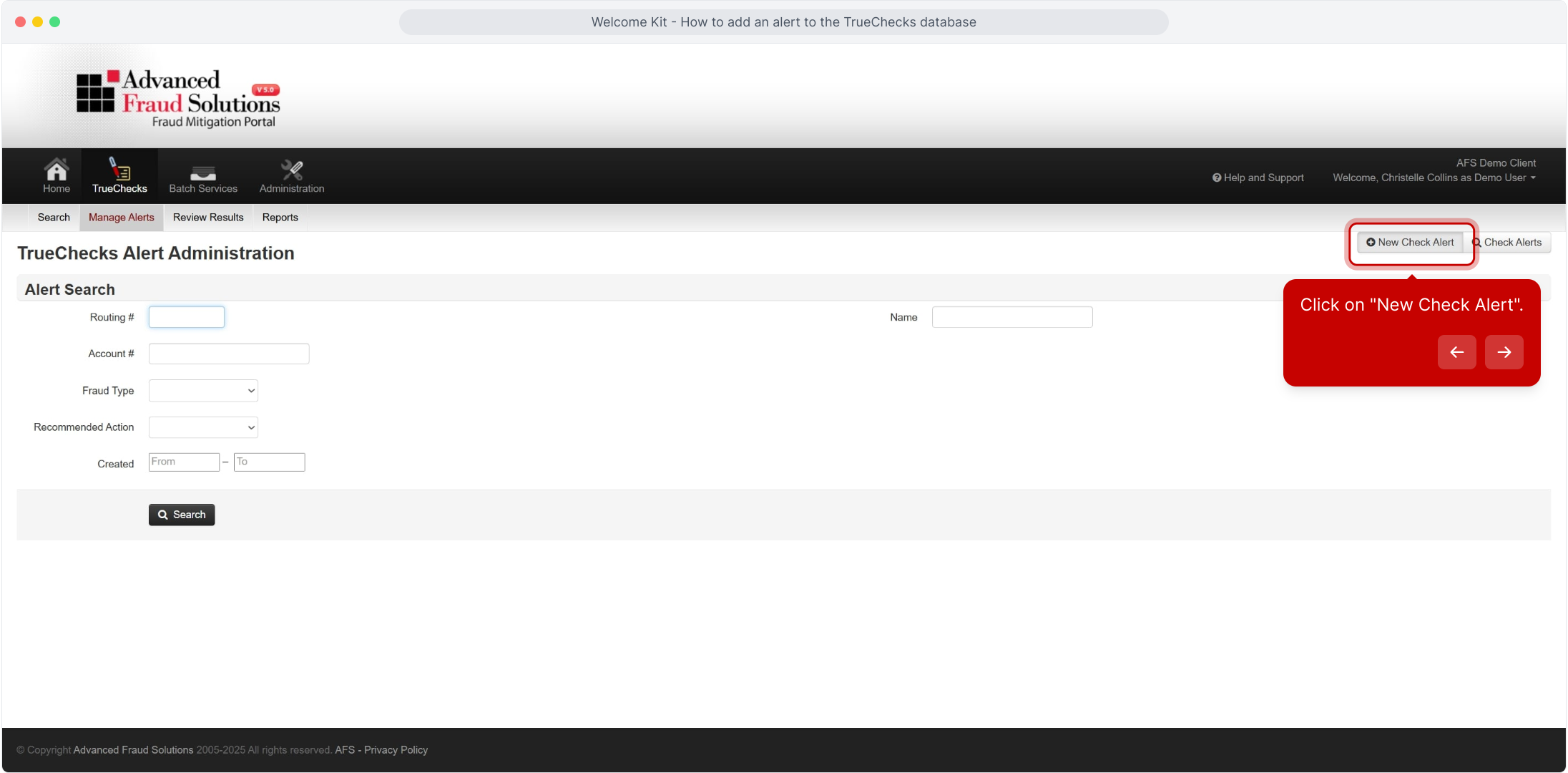
Task: Expand the Welcome Christelle Collins user menu
Action: 1434,178
